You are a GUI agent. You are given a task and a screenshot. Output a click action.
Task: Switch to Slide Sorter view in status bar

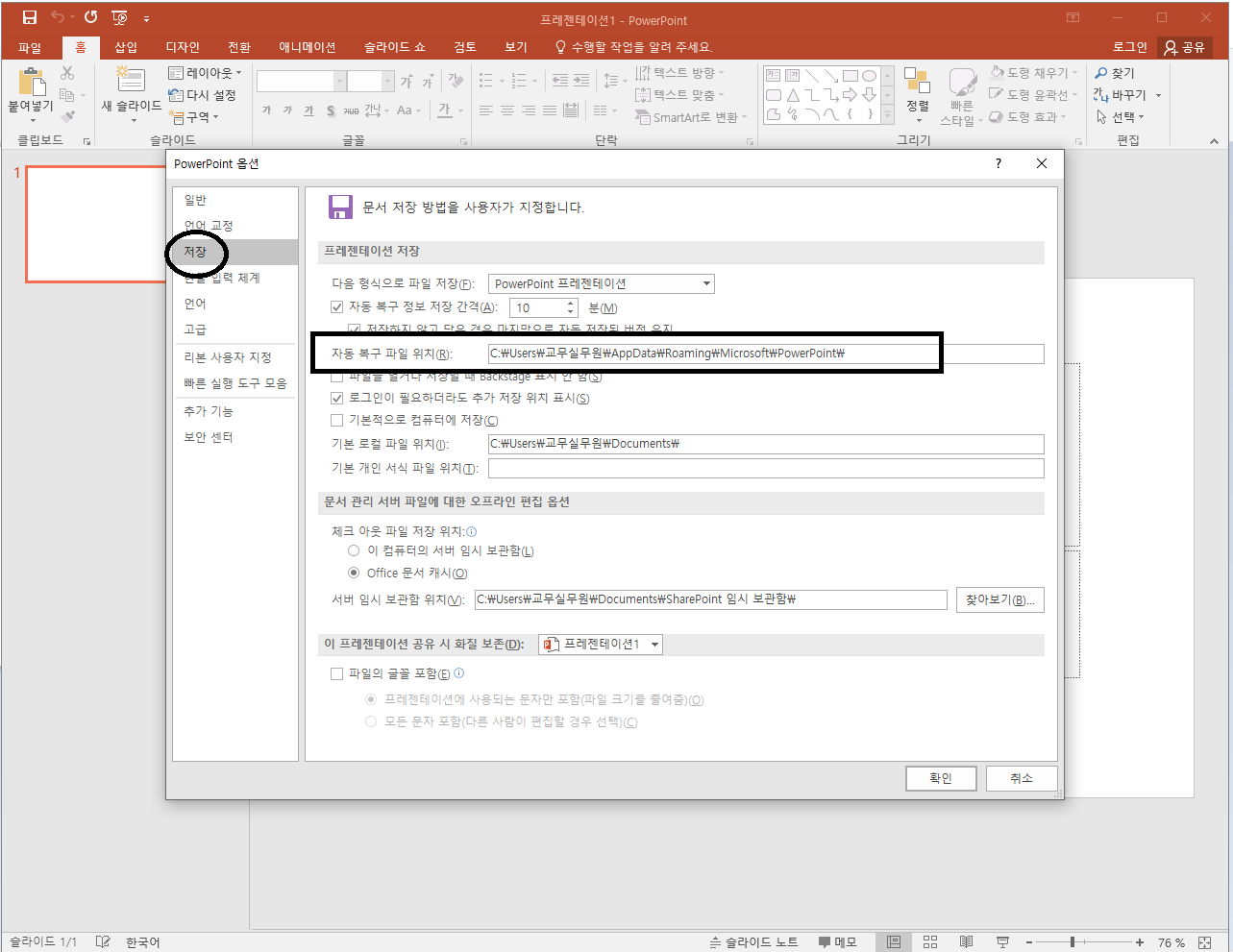click(930, 942)
